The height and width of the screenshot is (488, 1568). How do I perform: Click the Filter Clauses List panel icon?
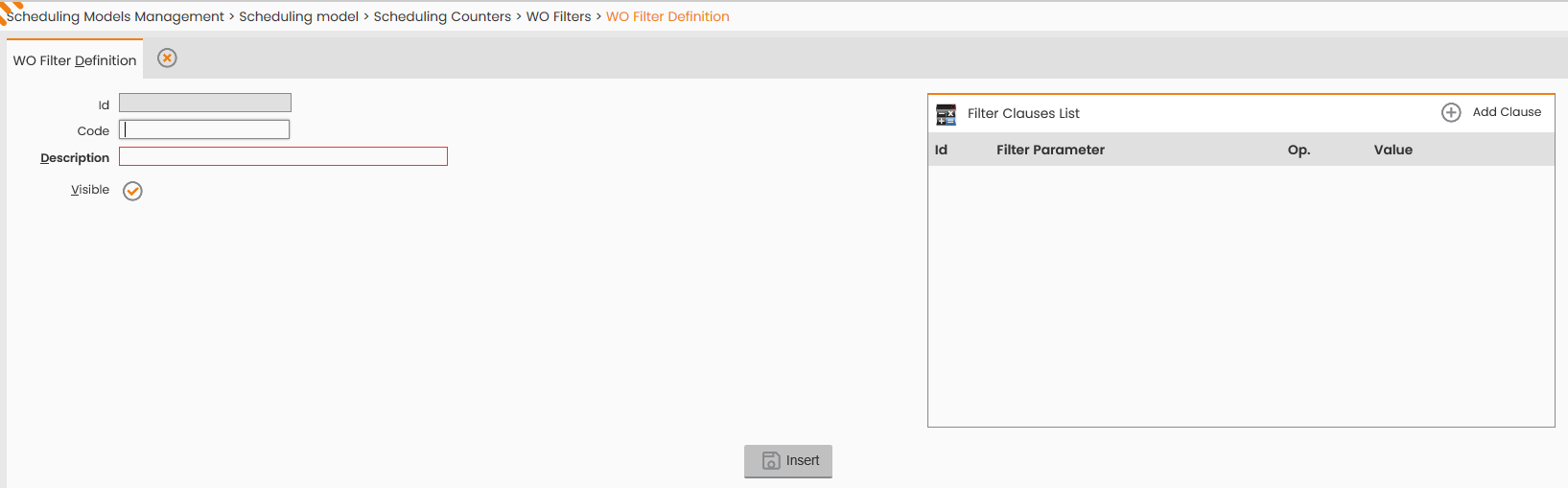pos(946,114)
